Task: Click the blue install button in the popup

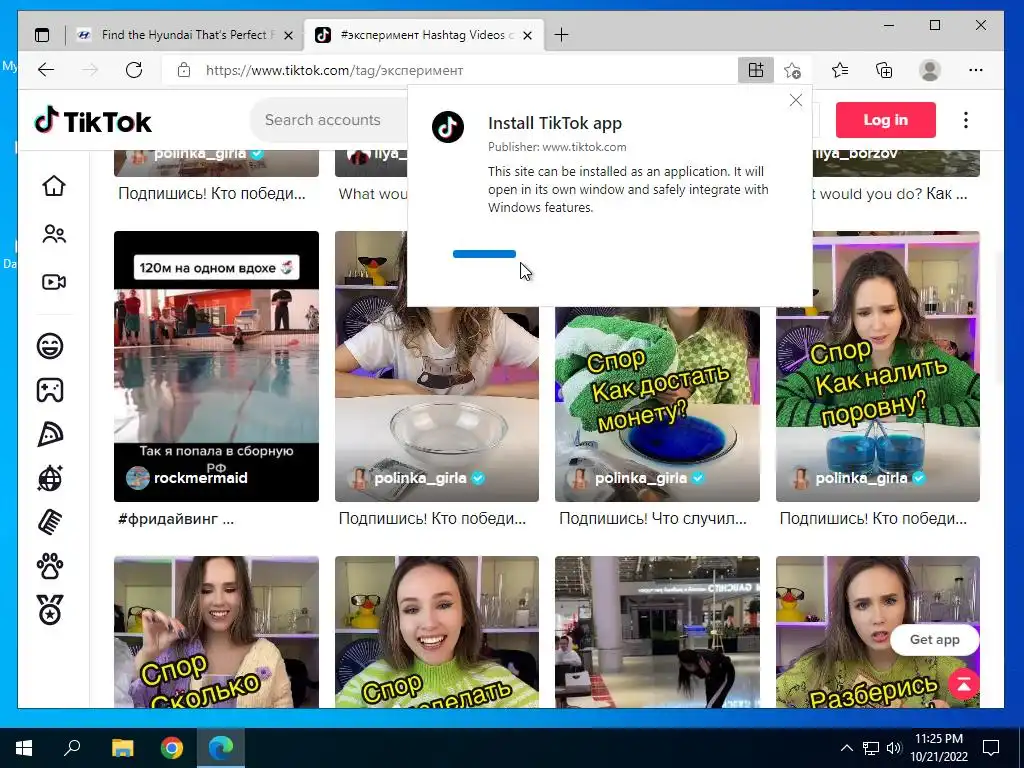Action: coord(484,254)
